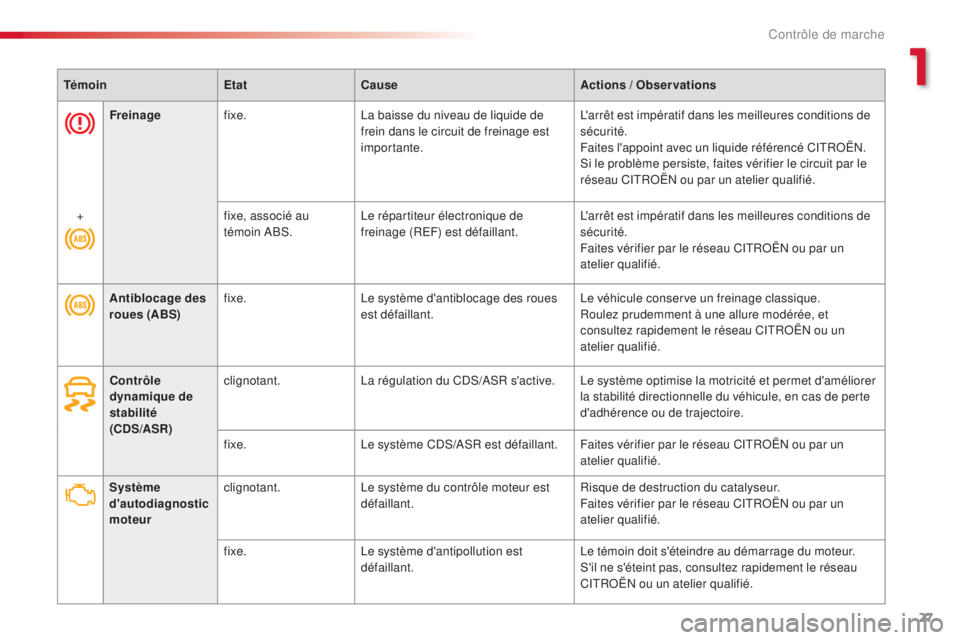Select the Témoin column header
The image size is (960, 640).
85,85
